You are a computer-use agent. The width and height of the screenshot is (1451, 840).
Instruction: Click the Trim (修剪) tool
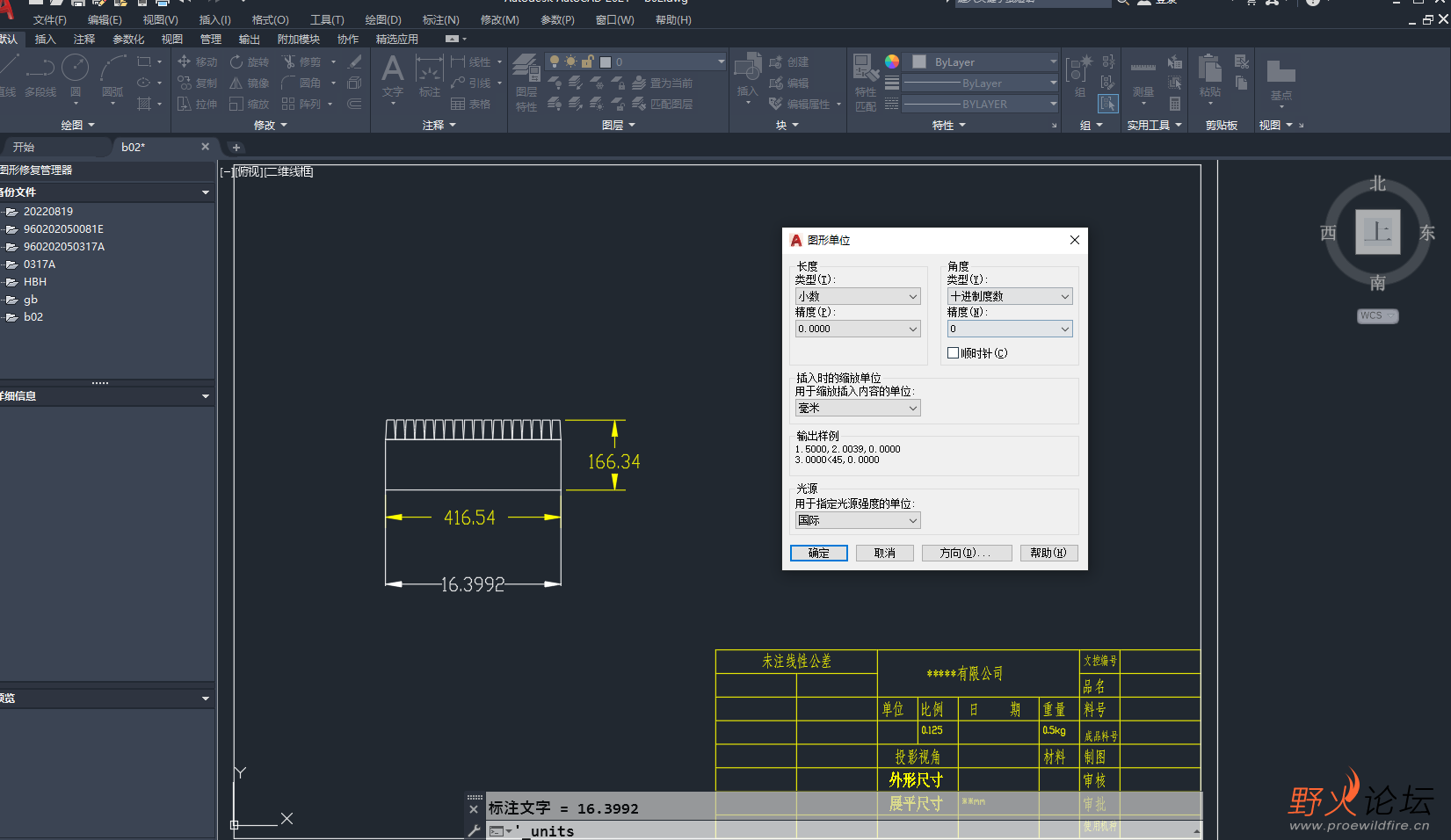(301, 62)
